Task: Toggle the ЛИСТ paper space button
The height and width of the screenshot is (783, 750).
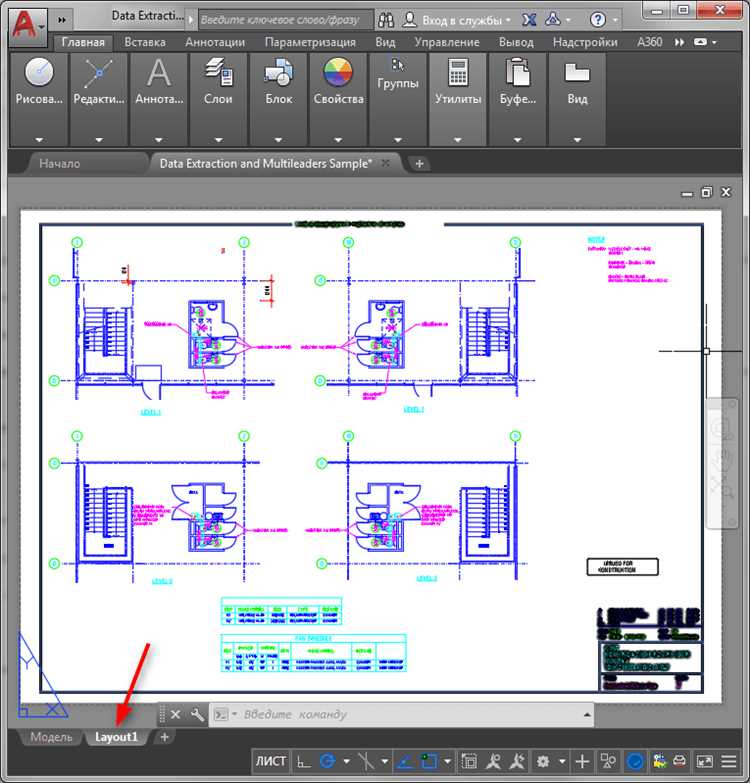Action: (x=271, y=761)
